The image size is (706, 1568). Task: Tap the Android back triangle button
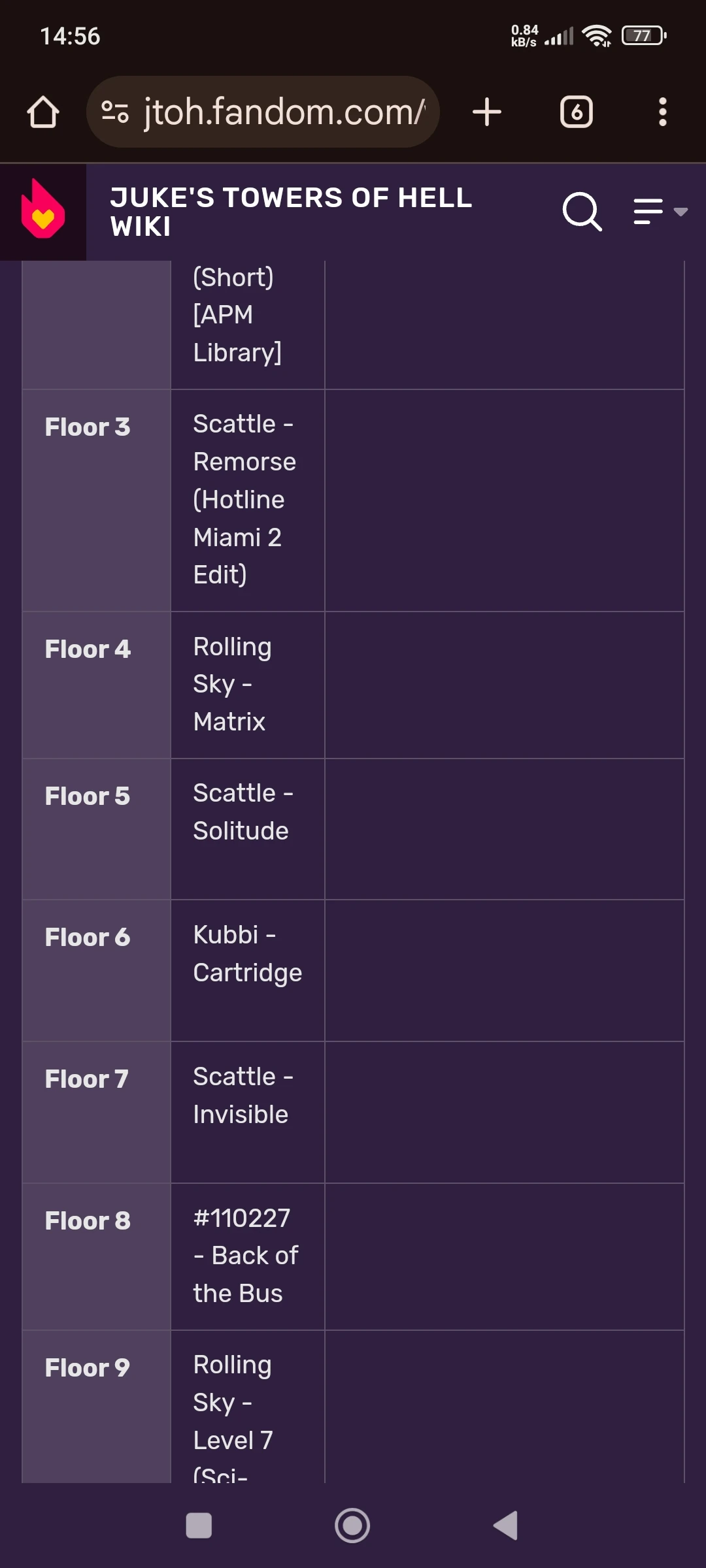click(506, 1526)
